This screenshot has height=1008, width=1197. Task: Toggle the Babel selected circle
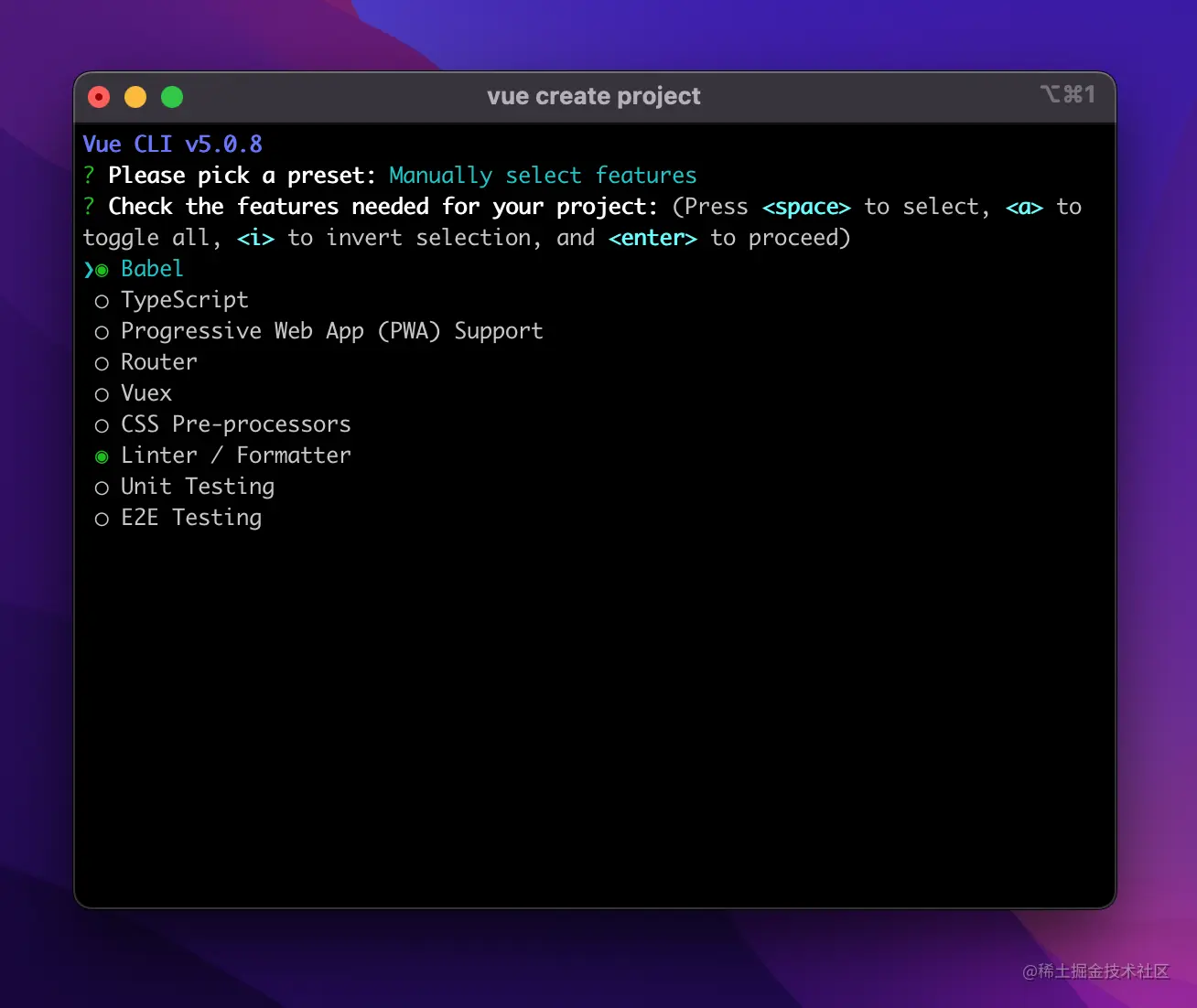(x=102, y=270)
